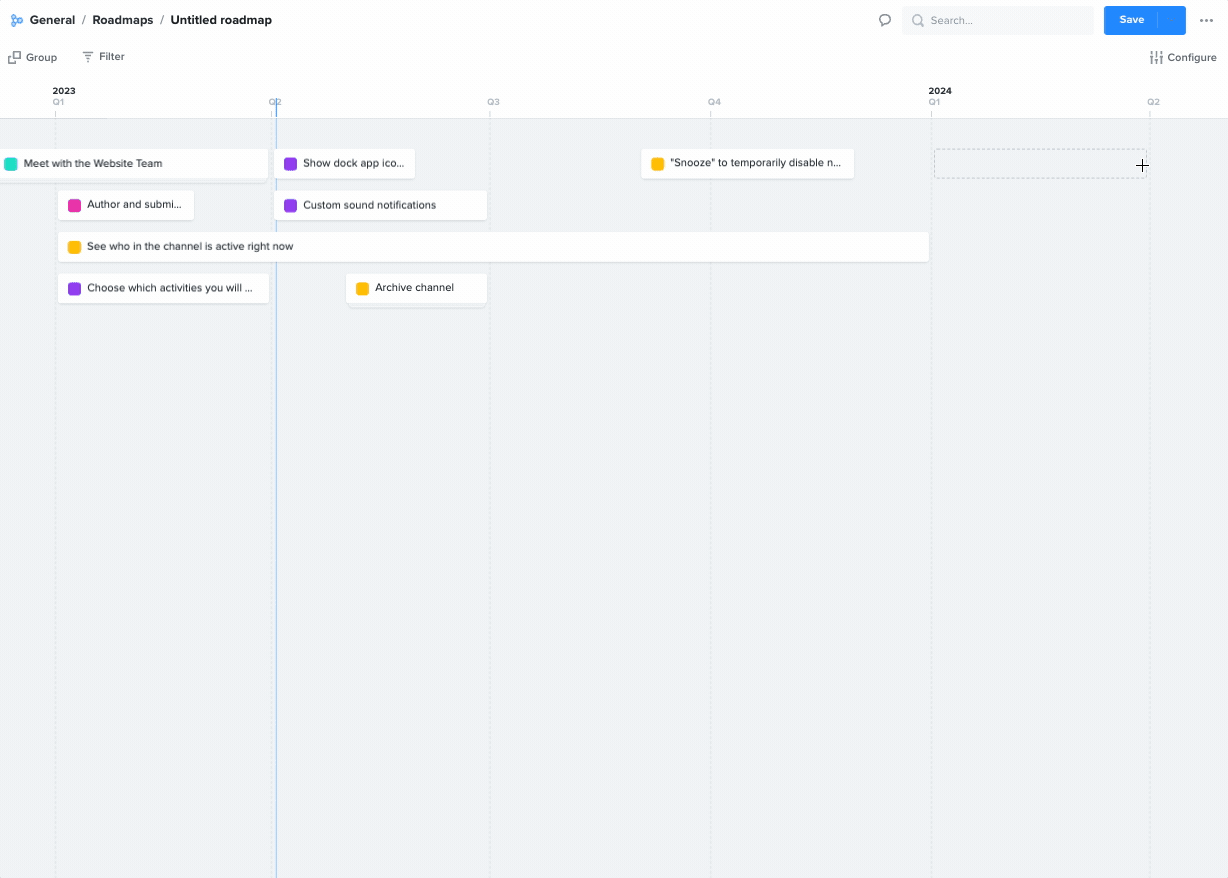
Task: Click the Configure sliders icon
Action: click(x=1156, y=57)
